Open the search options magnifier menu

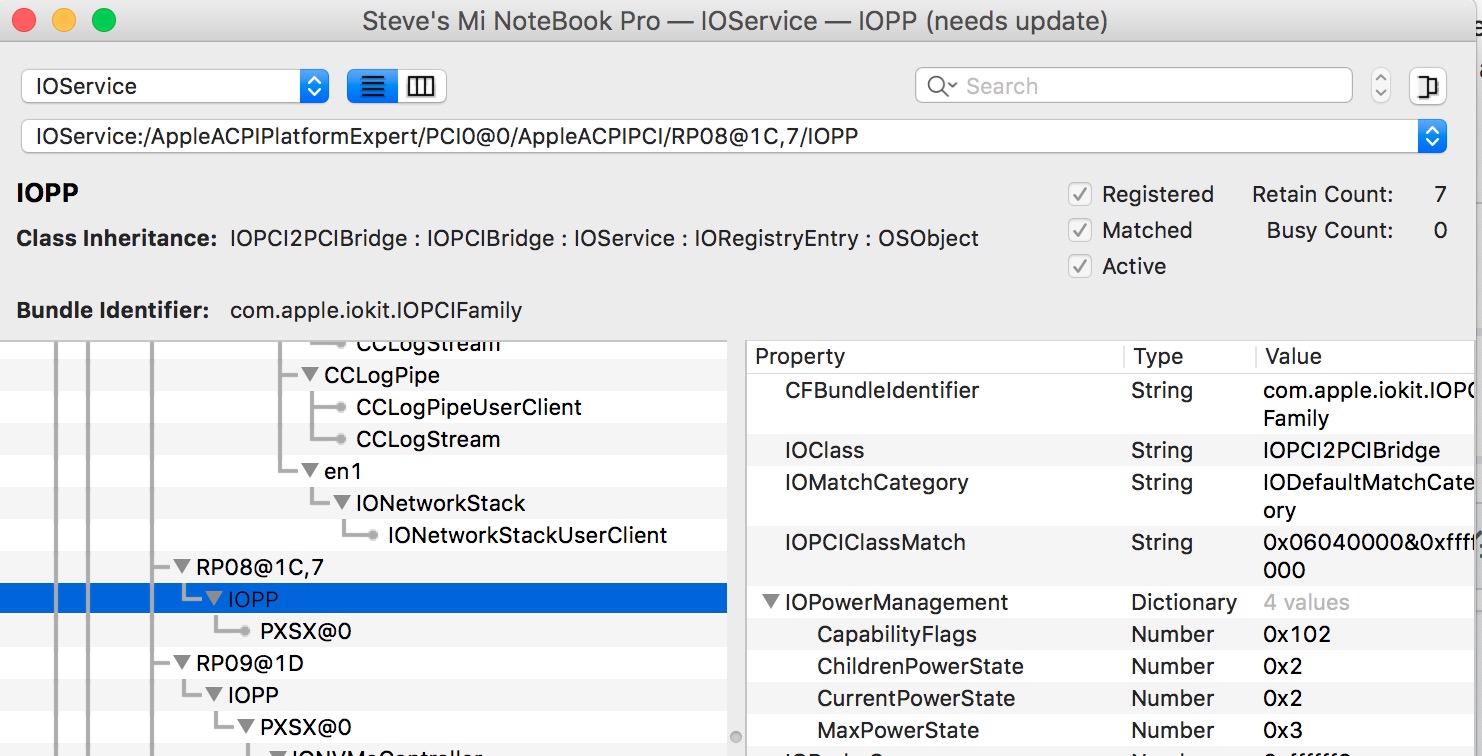coord(942,86)
